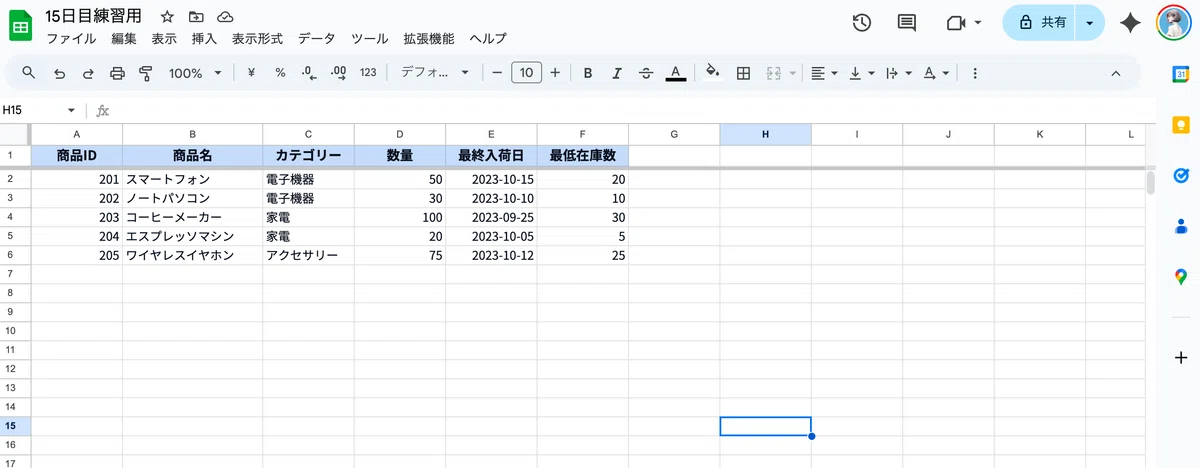Open the 挿入 menu
Image resolution: width=1200 pixels, height=468 pixels.
pos(204,39)
